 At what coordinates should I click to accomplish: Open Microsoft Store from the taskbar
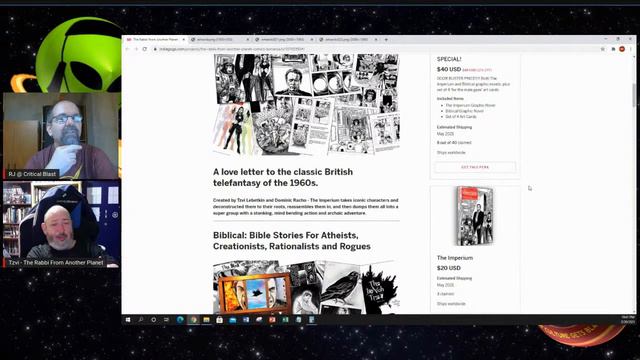point(220,320)
